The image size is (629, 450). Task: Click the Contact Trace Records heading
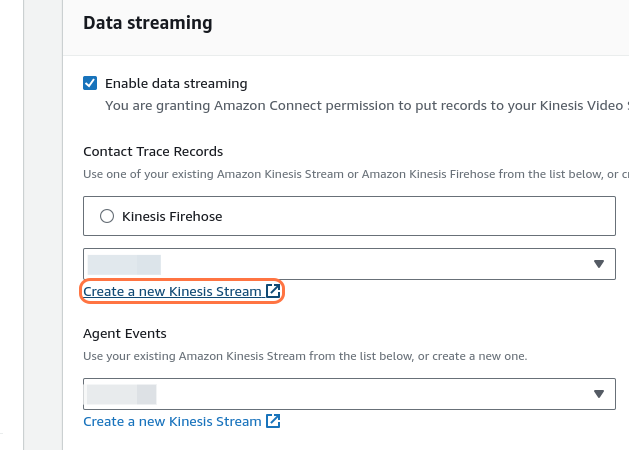pyautogui.click(x=153, y=152)
